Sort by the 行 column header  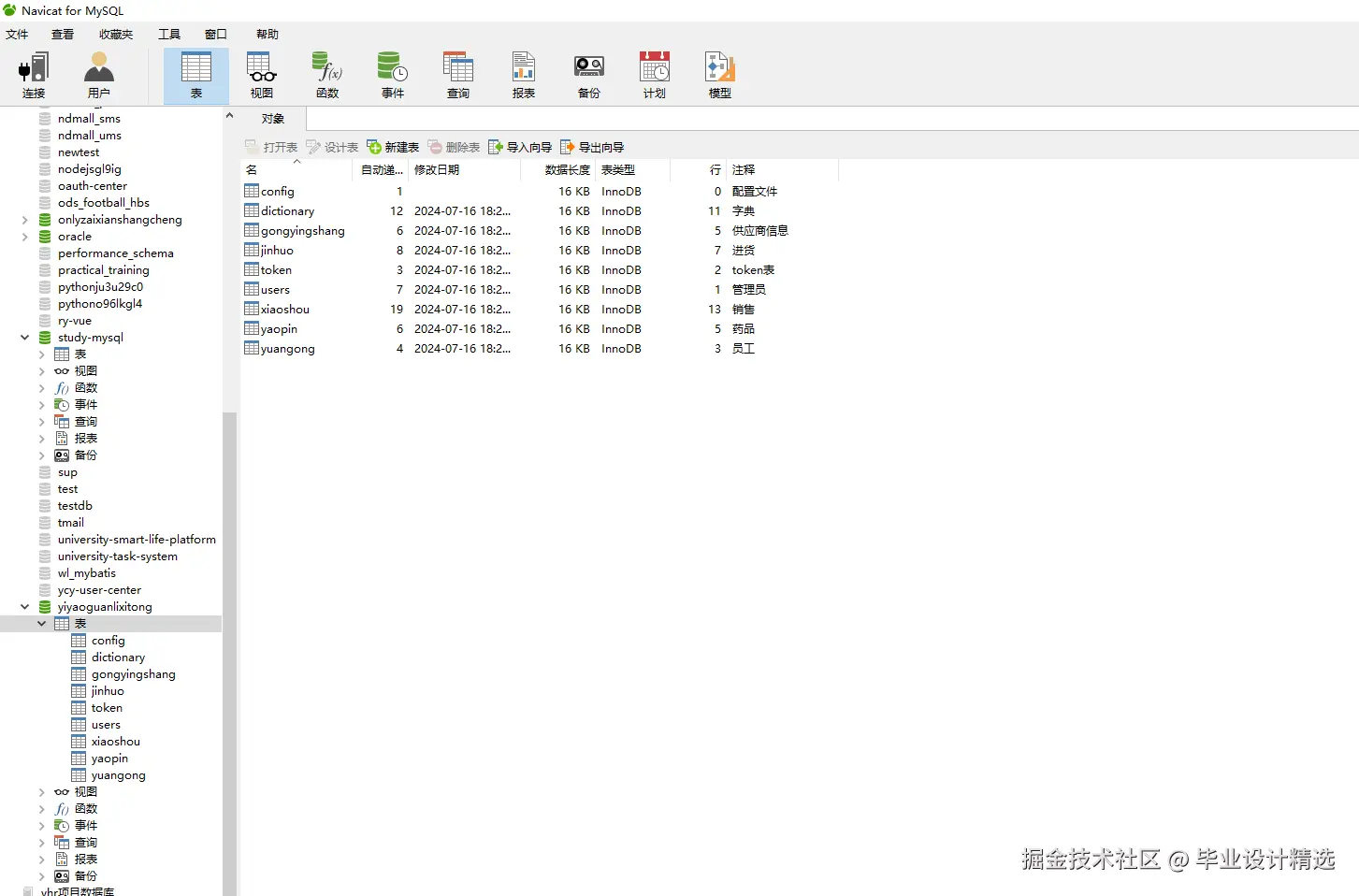[x=698, y=169]
